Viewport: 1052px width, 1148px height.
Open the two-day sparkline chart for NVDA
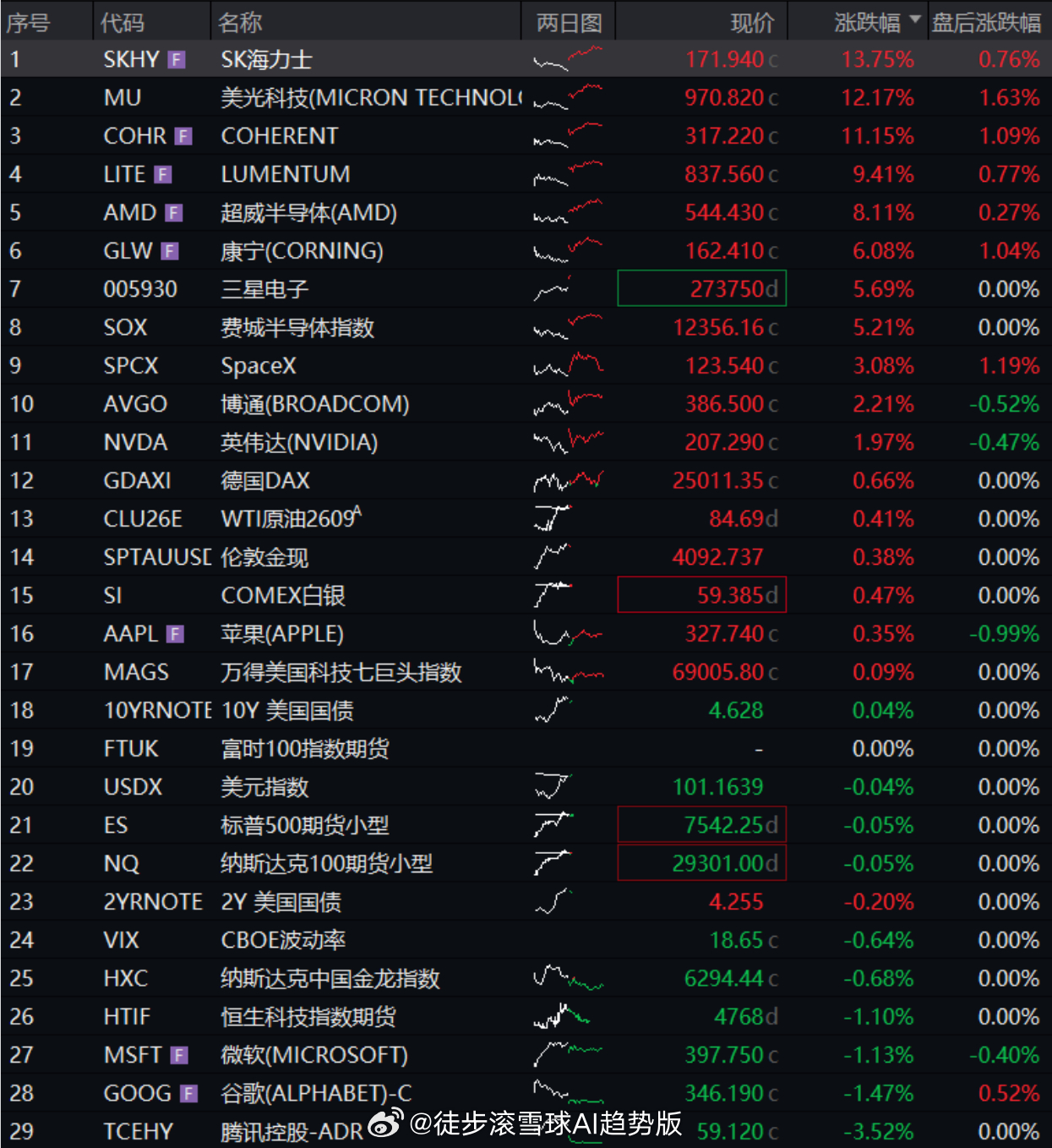click(568, 441)
